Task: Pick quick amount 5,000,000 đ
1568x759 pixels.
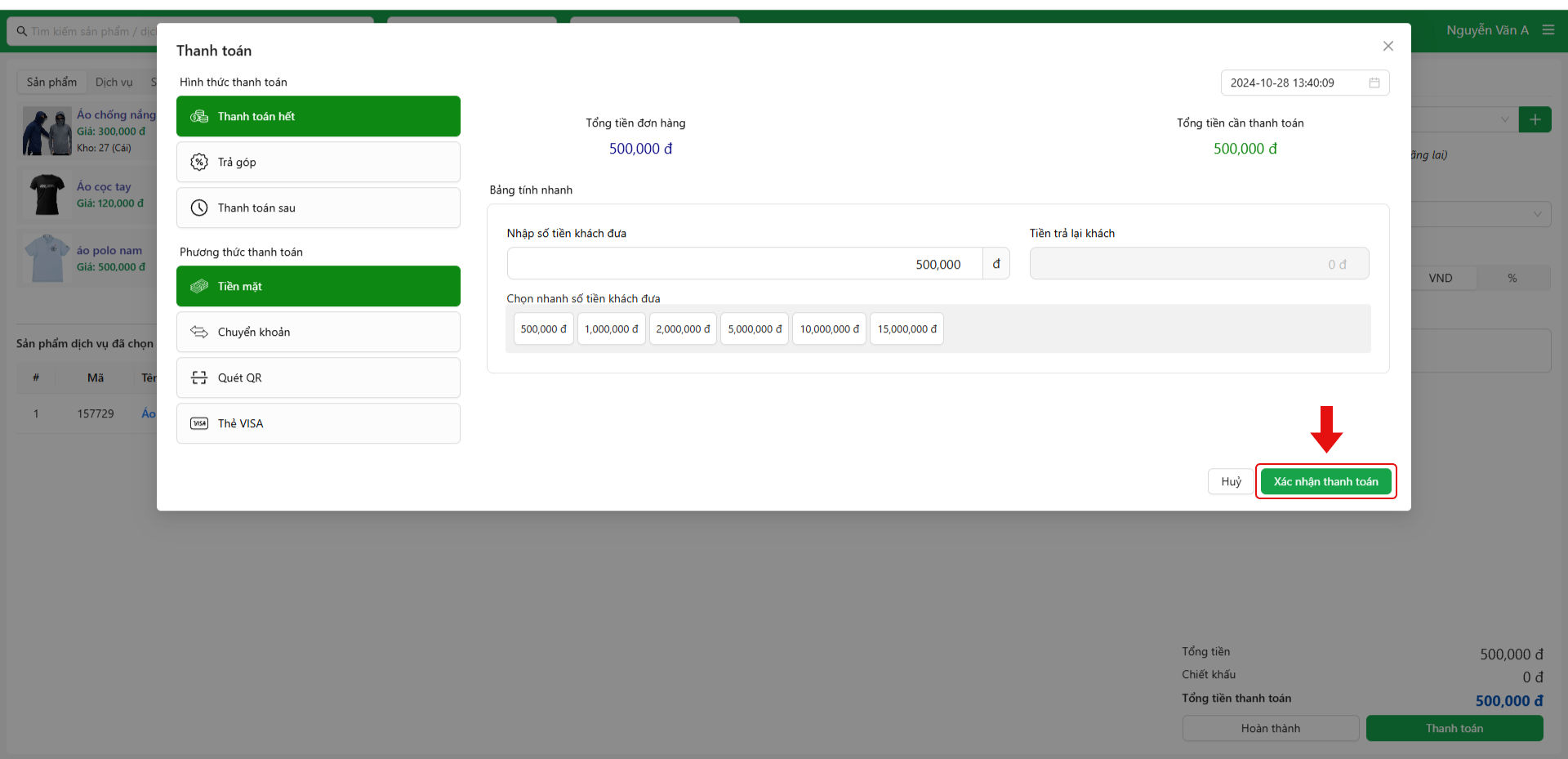Action: tap(755, 329)
